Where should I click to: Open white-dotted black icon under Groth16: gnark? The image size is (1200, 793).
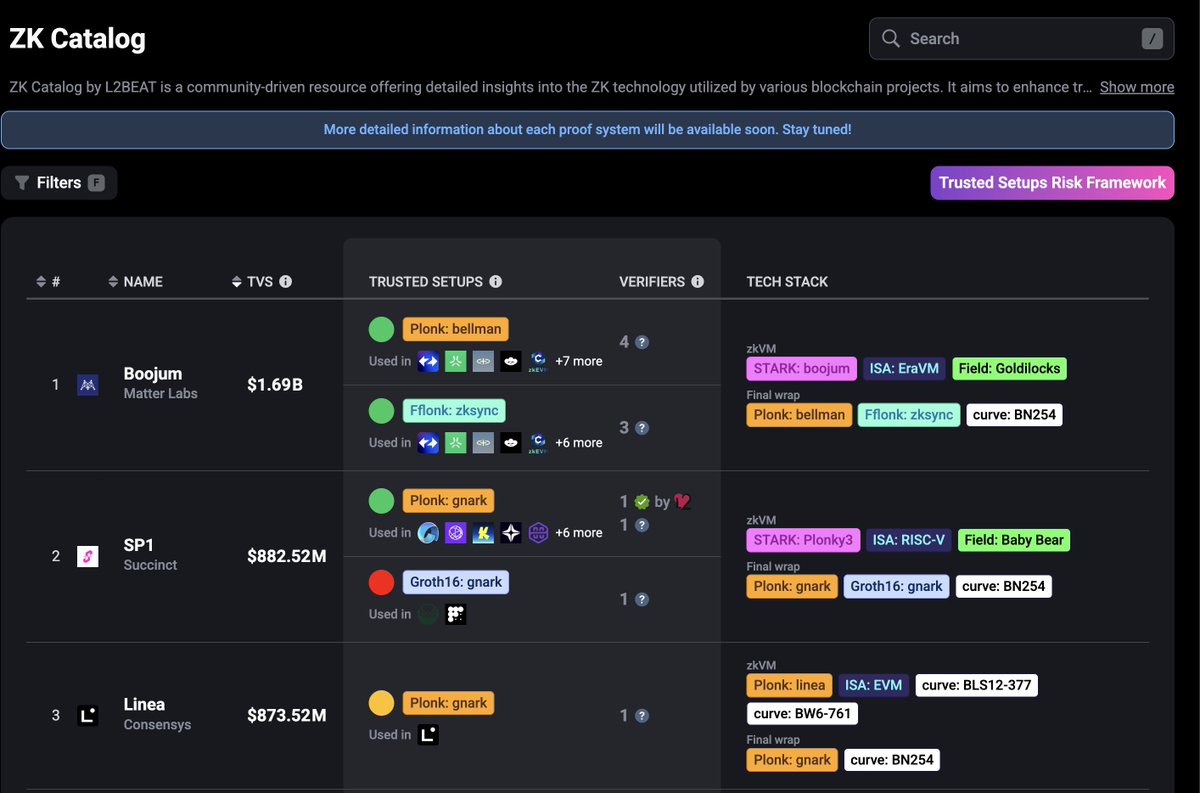[x=456, y=614]
